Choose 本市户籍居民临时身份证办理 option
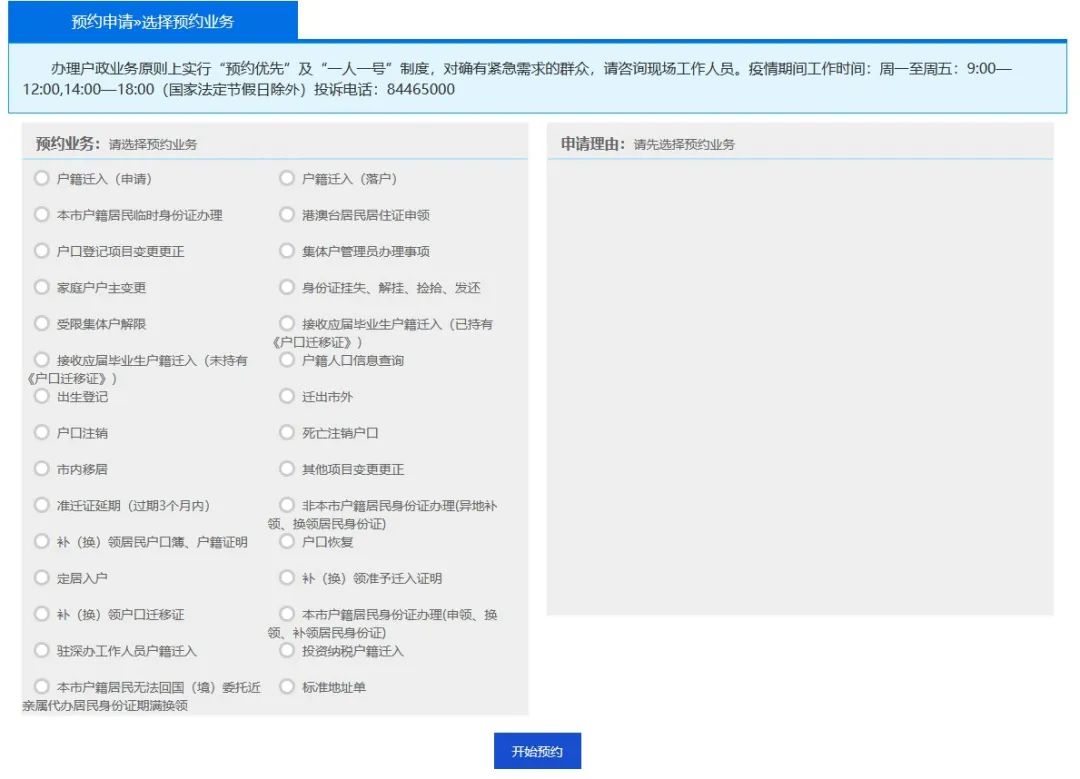This screenshot has height=779, width=1080. (x=42, y=215)
